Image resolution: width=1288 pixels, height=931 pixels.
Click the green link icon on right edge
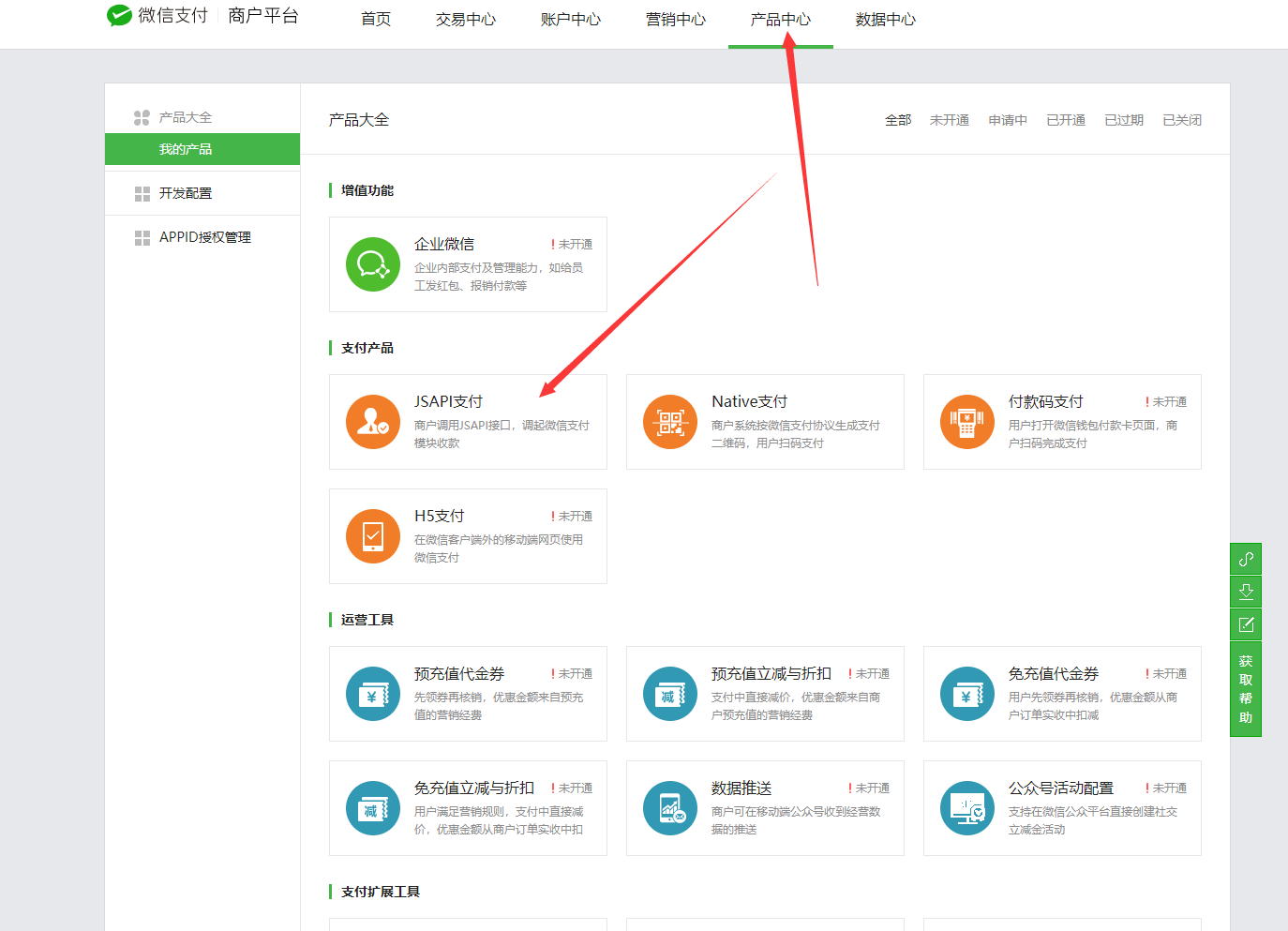click(1246, 559)
